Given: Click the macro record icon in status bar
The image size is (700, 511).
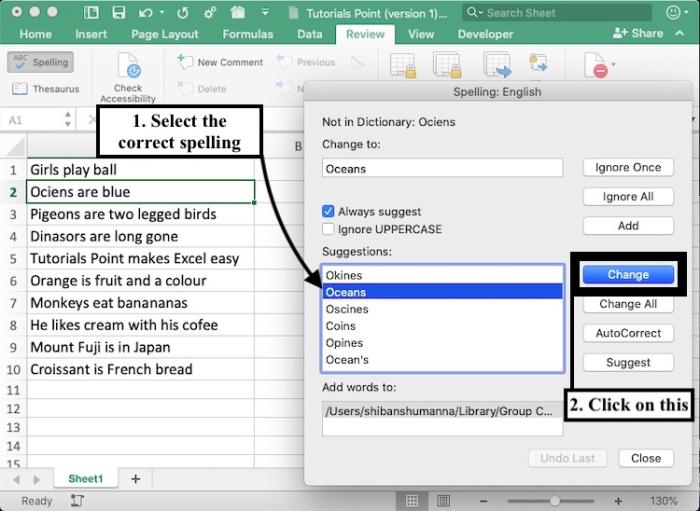Looking at the screenshot, I should pos(78,501).
